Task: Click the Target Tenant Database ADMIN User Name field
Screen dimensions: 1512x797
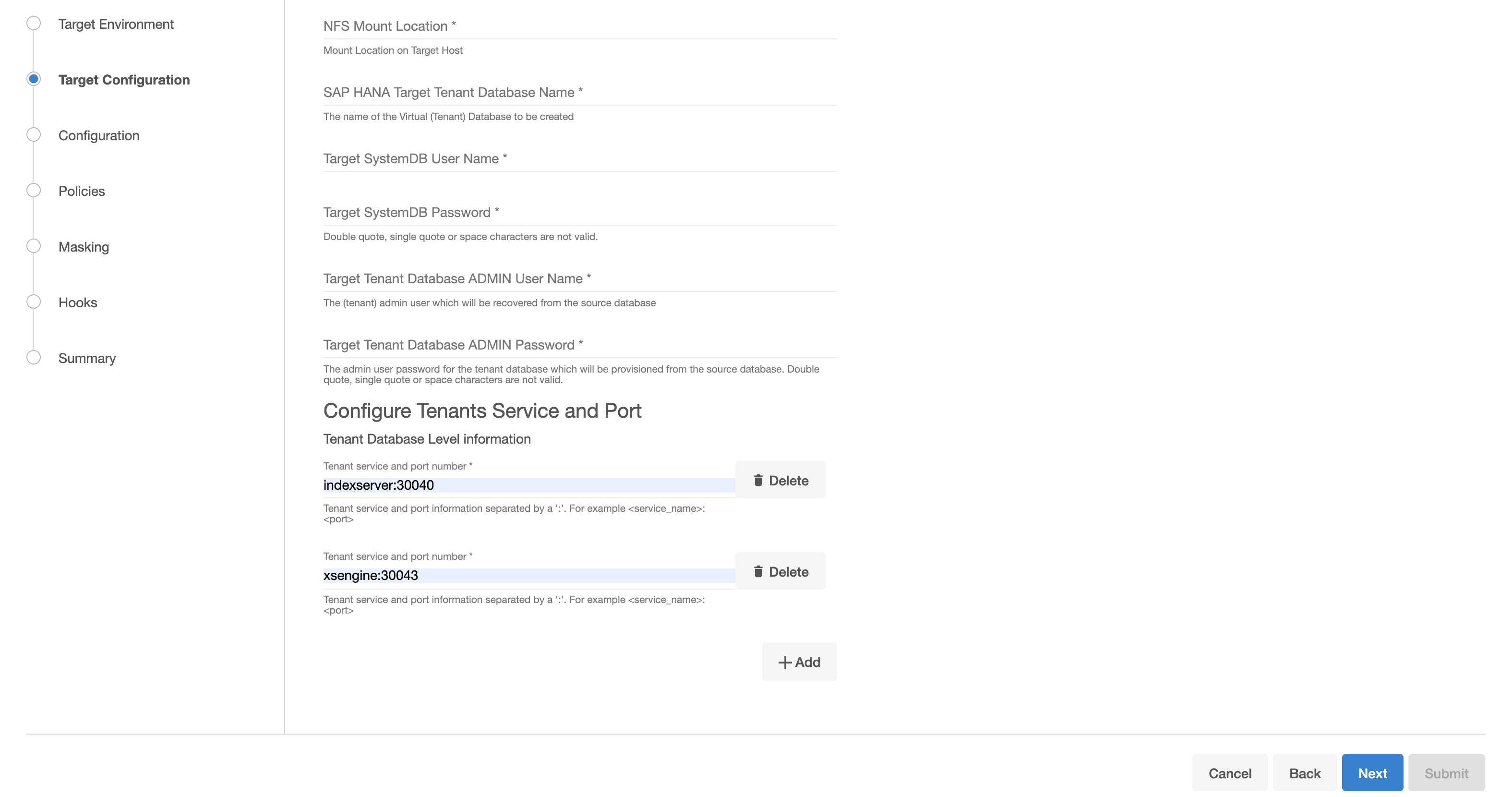Action: [x=579, y=279]
